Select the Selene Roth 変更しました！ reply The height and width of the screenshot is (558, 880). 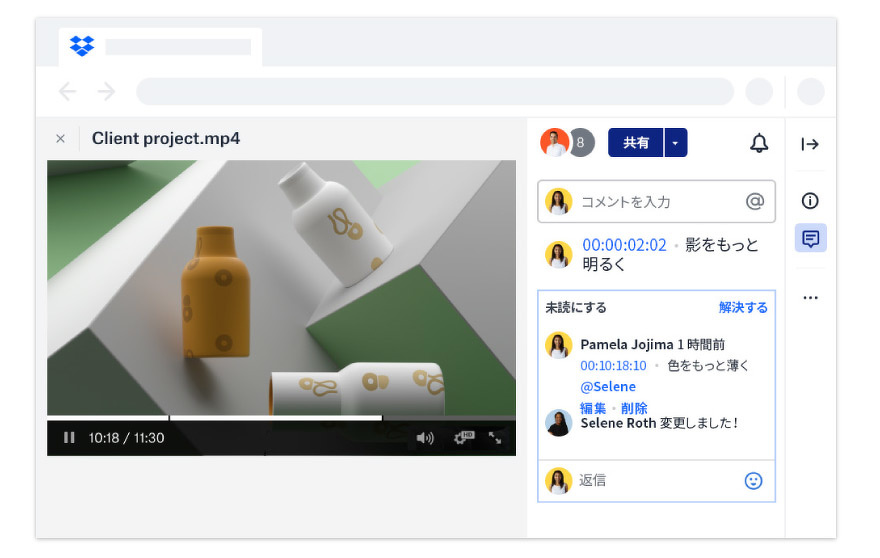click(x=659, y=423)
